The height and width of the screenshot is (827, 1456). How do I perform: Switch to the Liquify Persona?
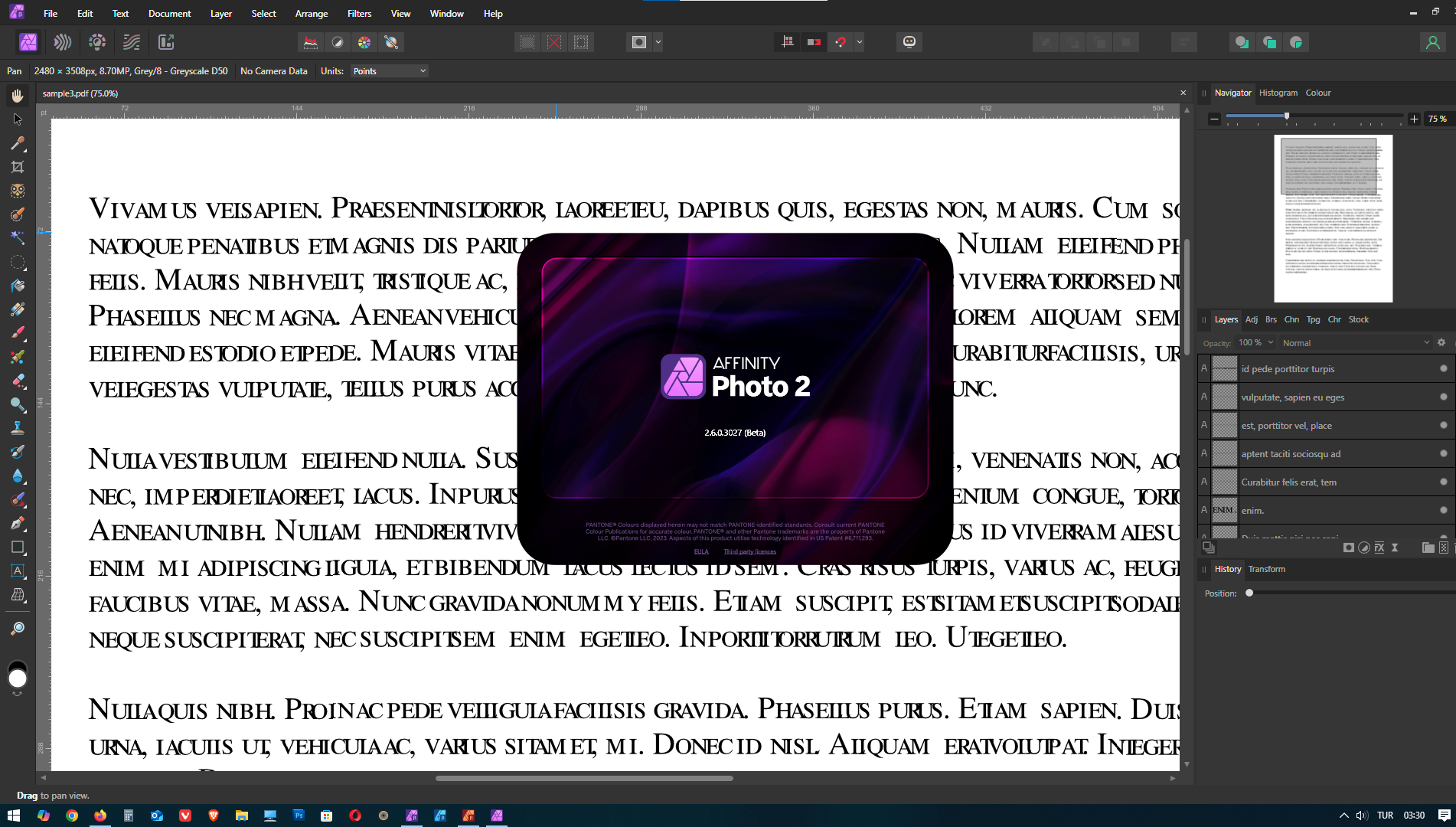[63, 42]
